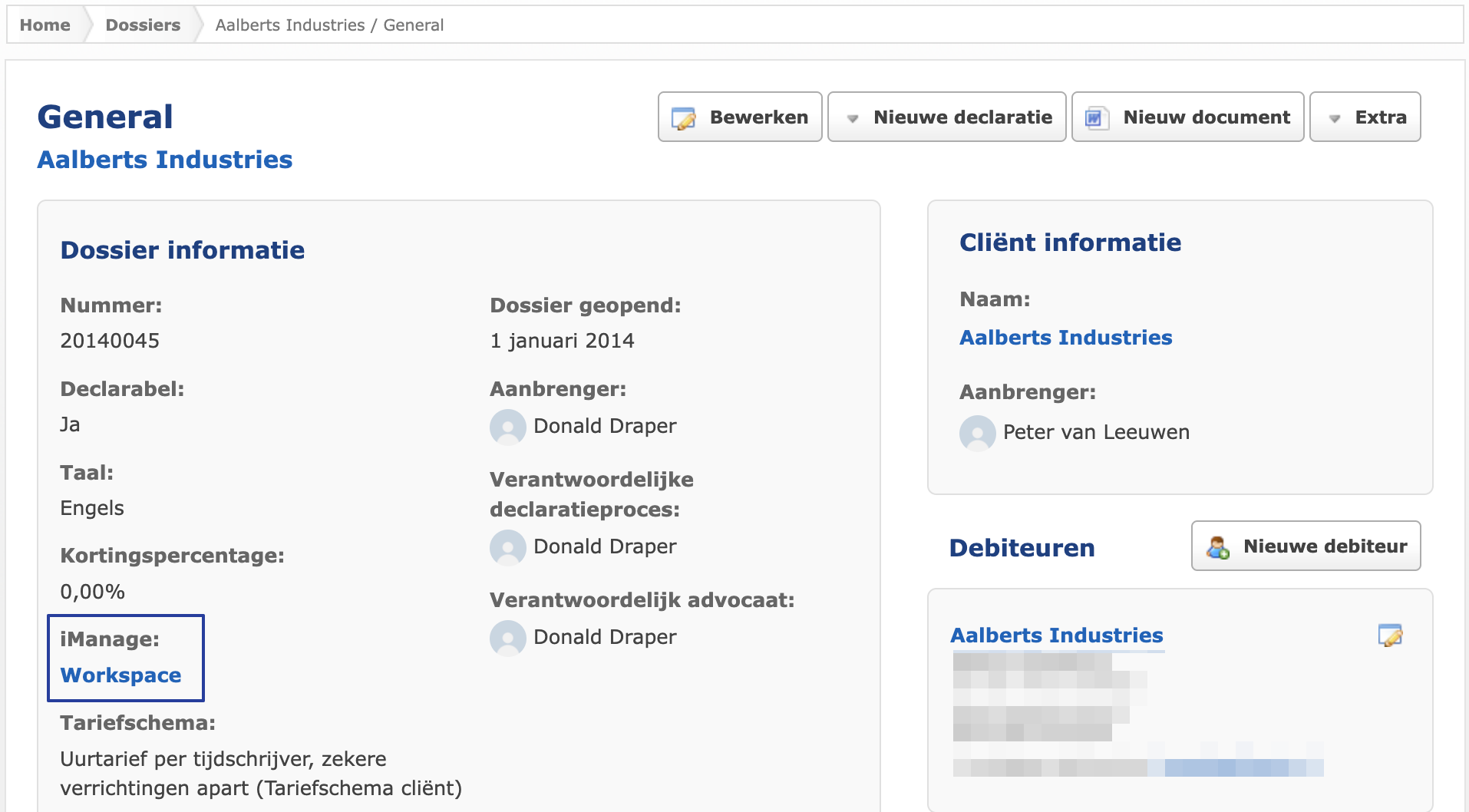Go to Dossiers breadcrumb
The height and width of the screenshot is (812, 1469).
[143, 25]
